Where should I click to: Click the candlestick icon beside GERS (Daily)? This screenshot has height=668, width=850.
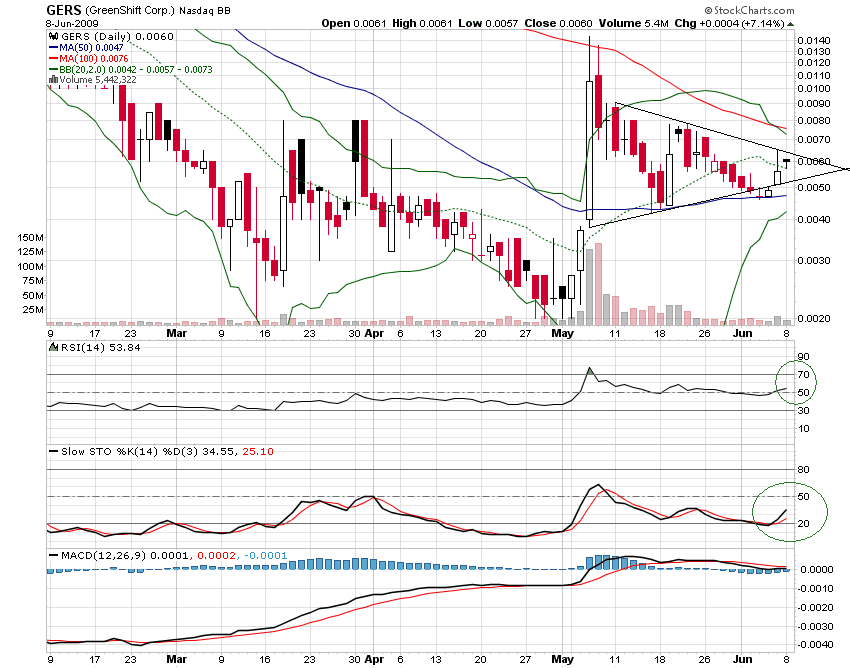pyautogui.click(x=53, y=36)
